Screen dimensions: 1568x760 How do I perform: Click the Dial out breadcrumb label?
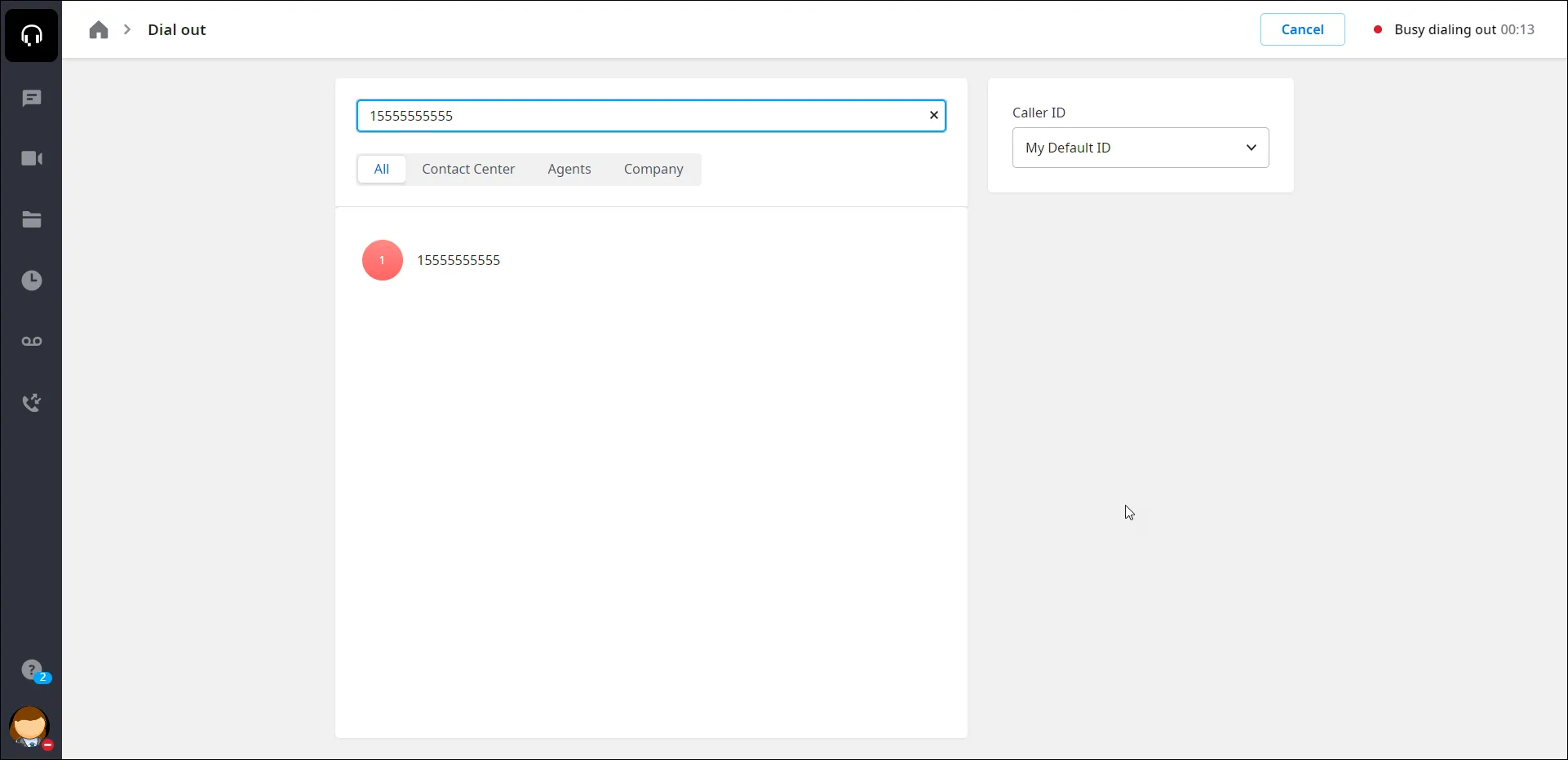pyautogui.click(x=177, y=30)
